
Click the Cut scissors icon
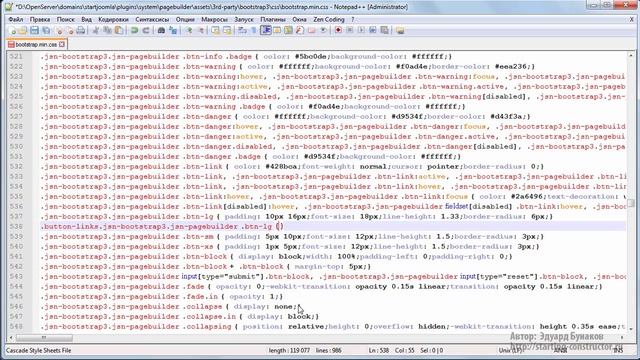point(96,31)
